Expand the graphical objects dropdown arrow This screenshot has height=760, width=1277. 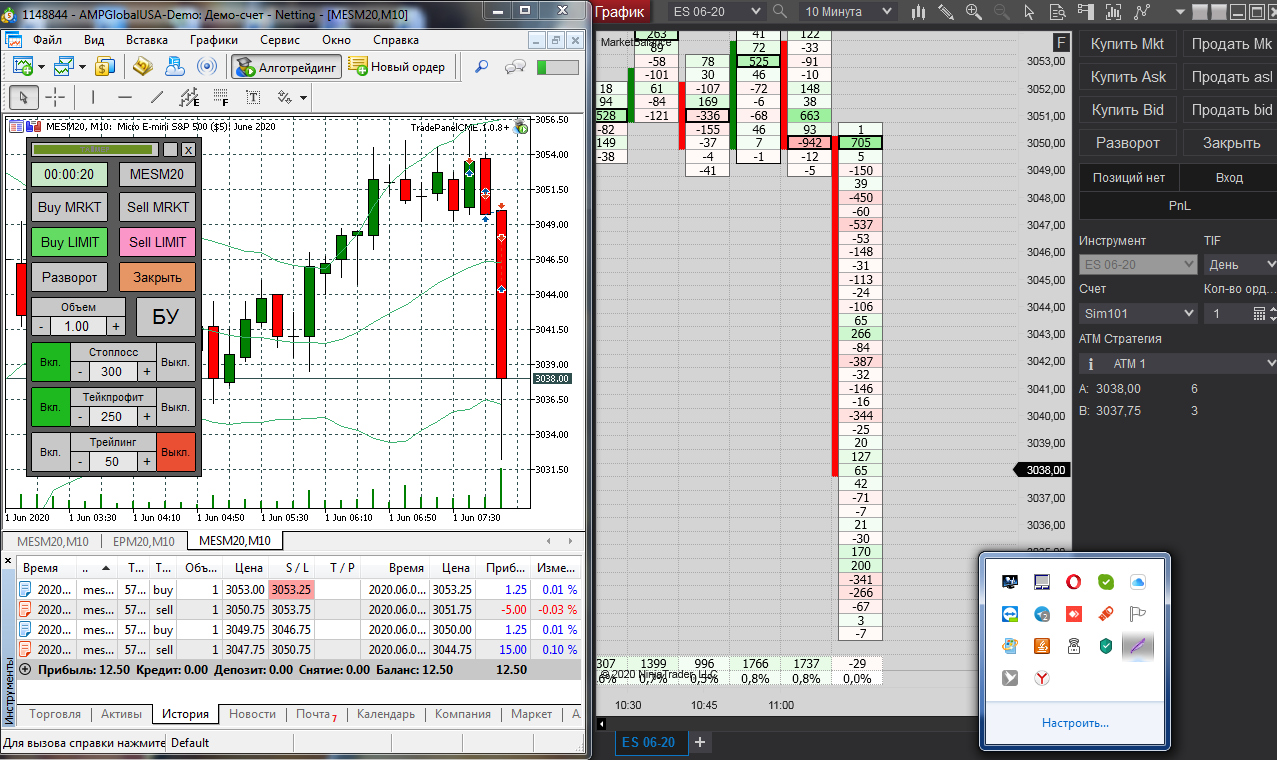303,97
